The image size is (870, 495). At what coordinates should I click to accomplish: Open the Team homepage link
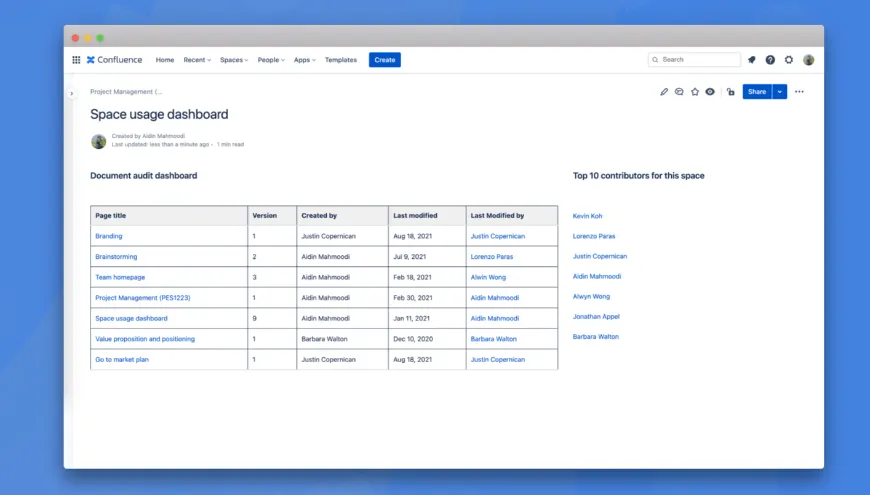click(x=120, y=277)
